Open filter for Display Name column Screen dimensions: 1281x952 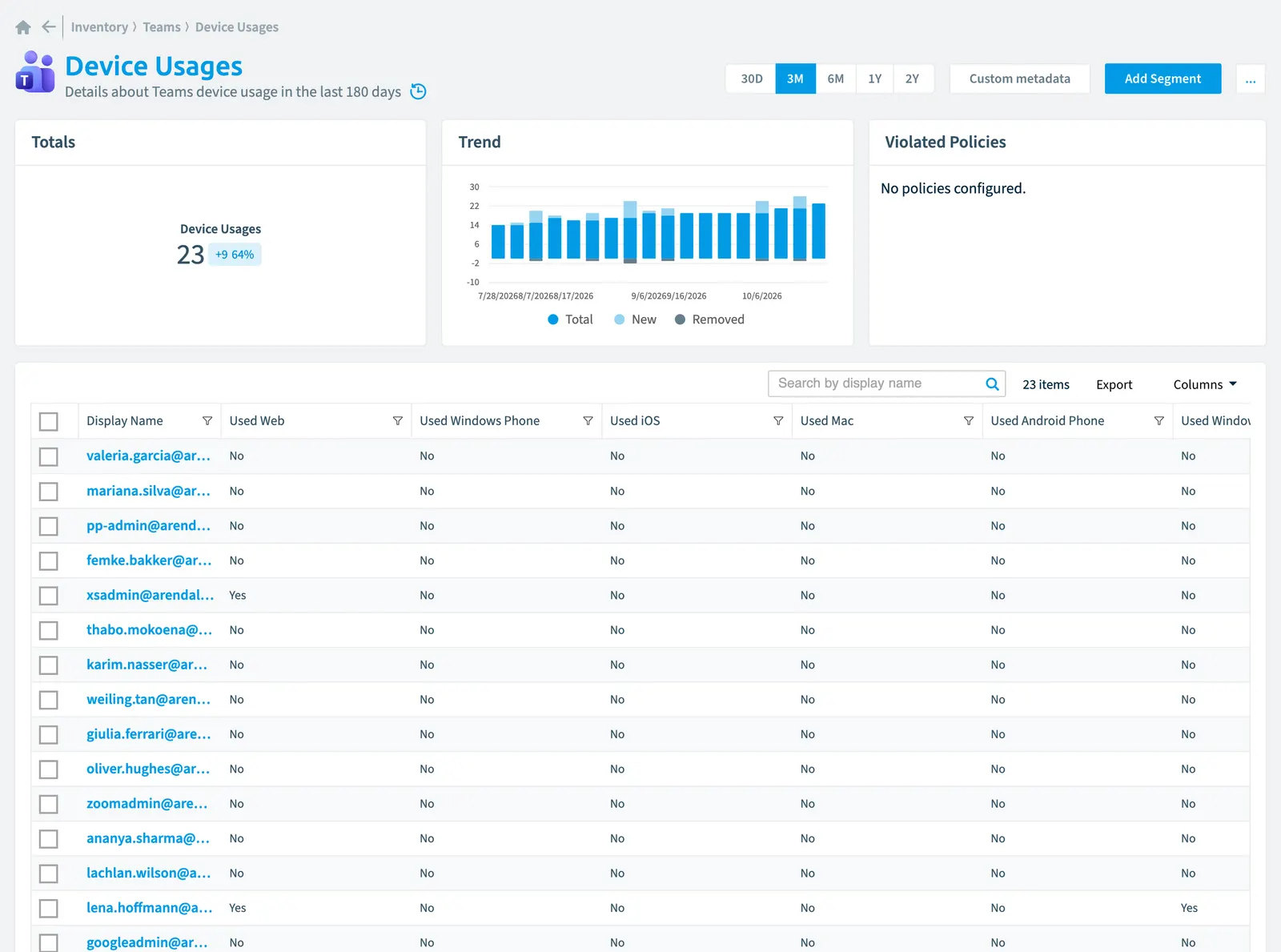coord(207,421)
